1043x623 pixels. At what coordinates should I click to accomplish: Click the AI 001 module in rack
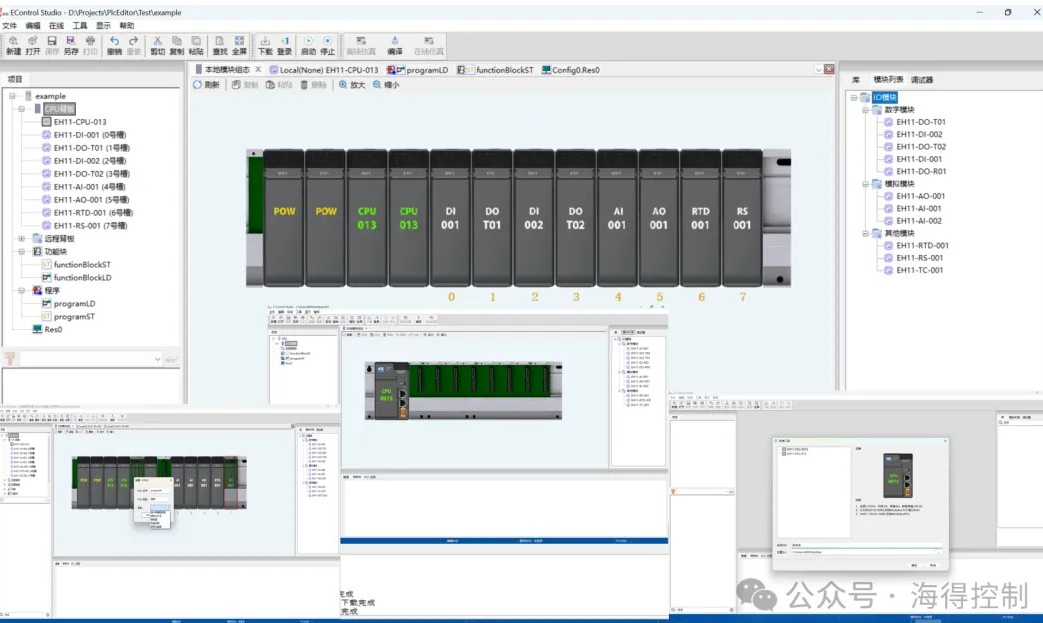(x=617, y=217)
